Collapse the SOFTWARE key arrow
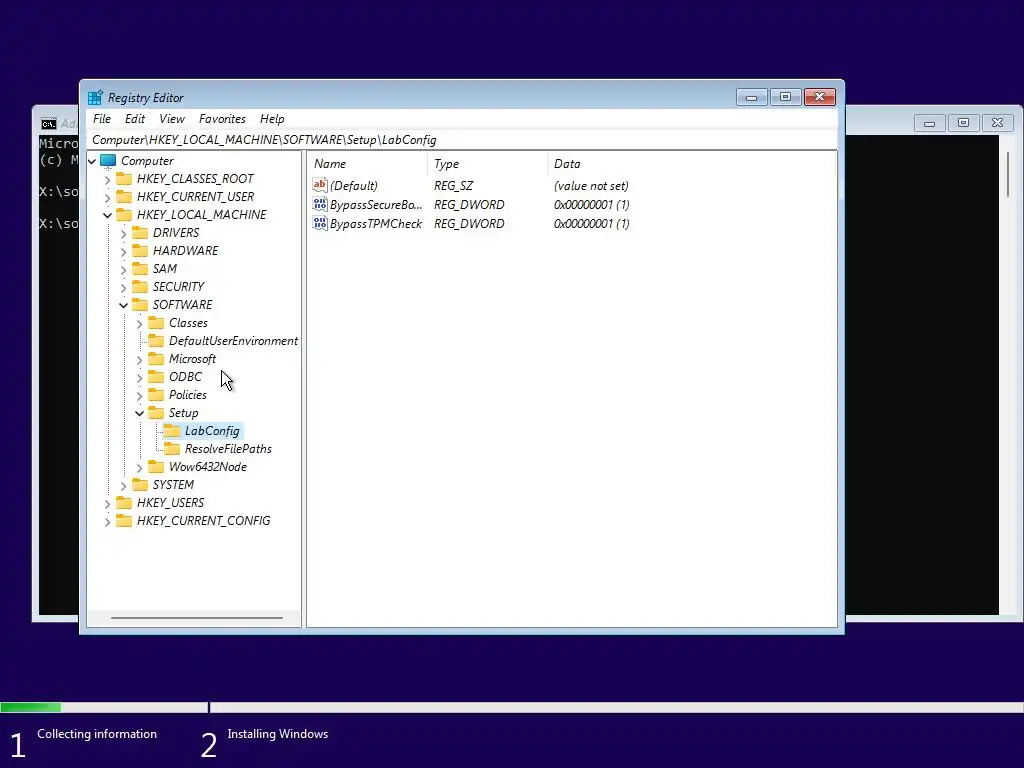 123,305
